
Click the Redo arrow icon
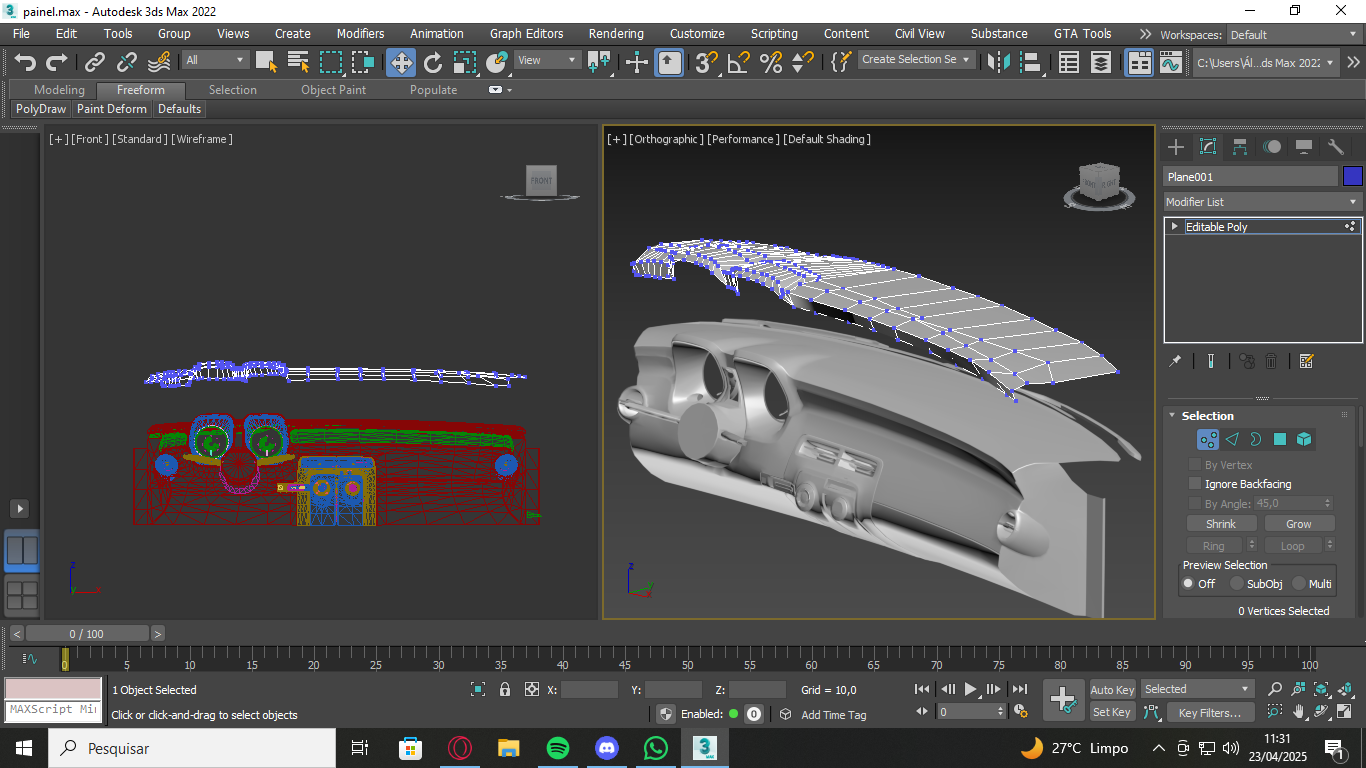[x=56, y=62]
